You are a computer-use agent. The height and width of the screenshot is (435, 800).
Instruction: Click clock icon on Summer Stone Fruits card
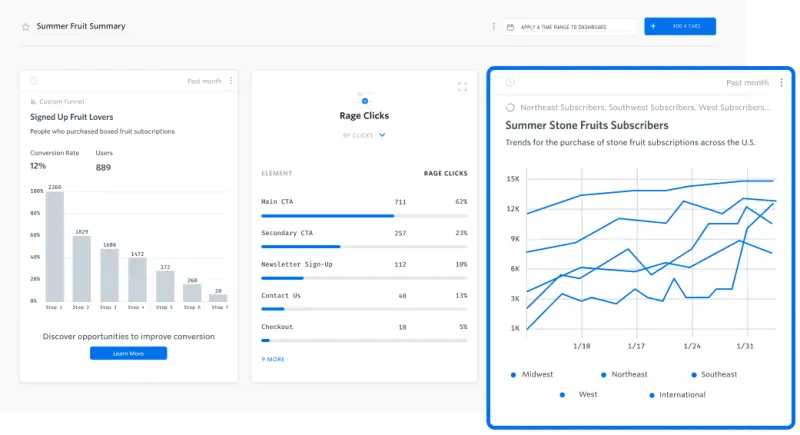[x=510, y=83]
